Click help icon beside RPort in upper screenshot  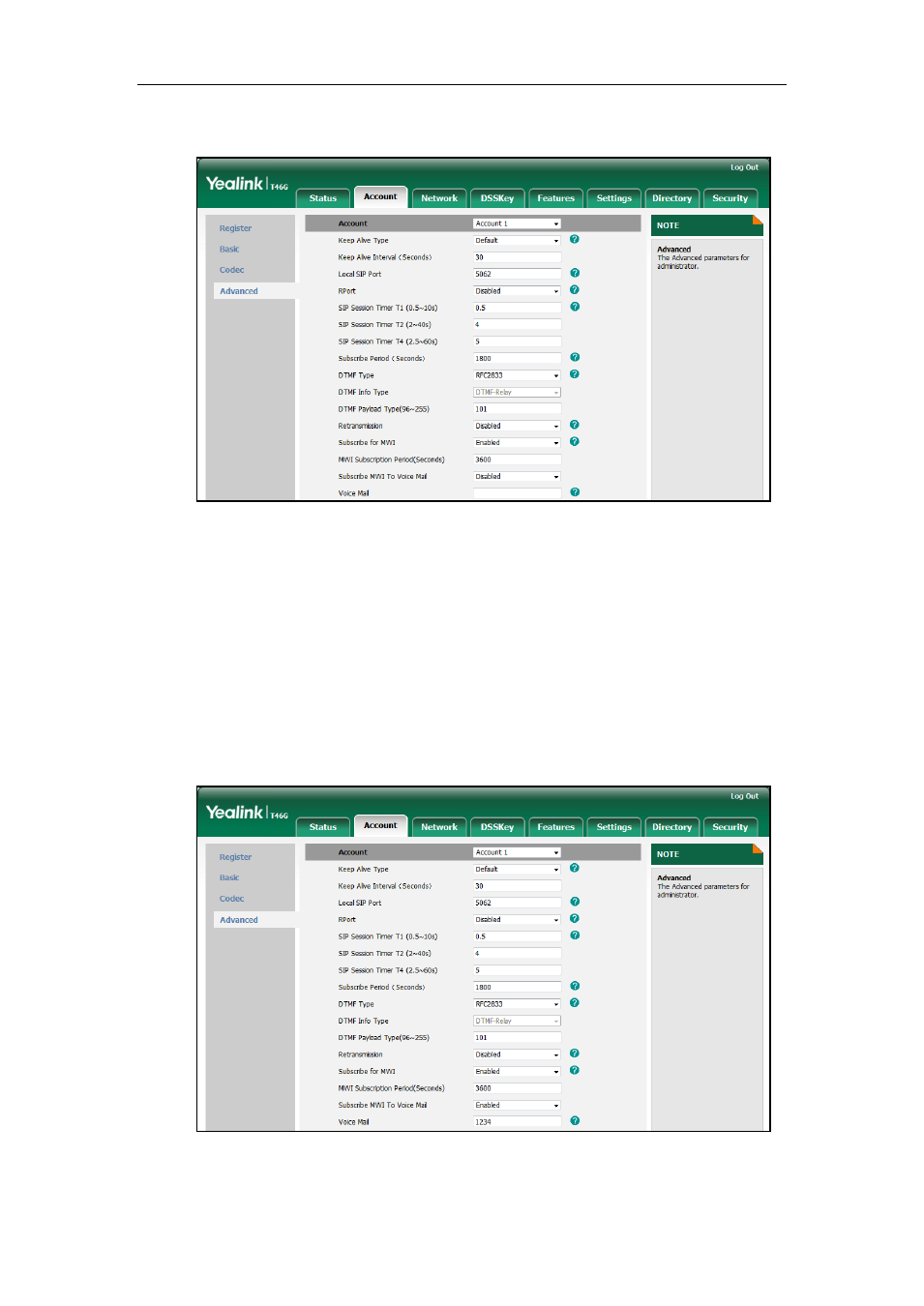pyautogui.click(x=575, y=289)
